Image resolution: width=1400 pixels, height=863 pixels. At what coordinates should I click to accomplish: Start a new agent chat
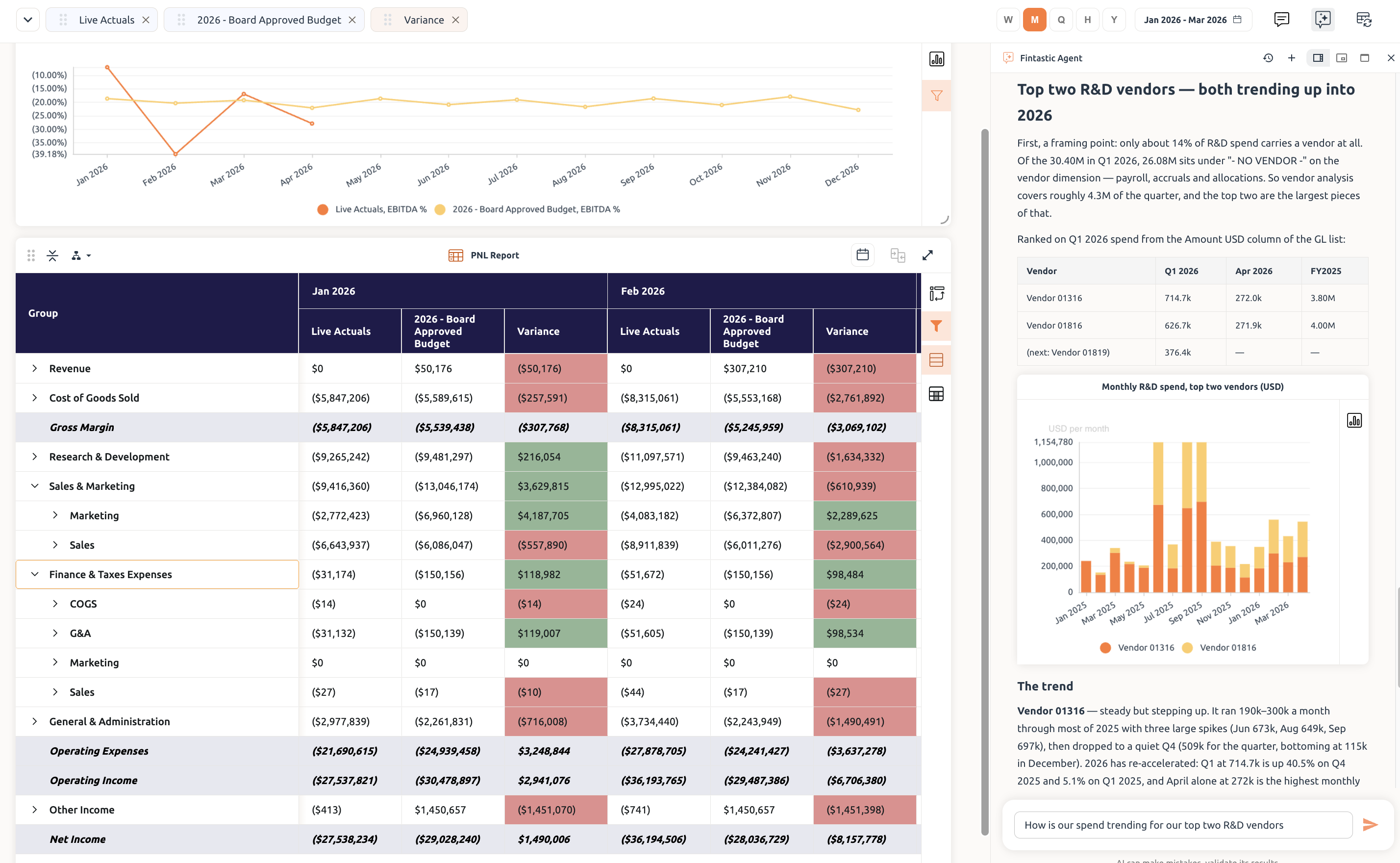tap(1292, 58)
